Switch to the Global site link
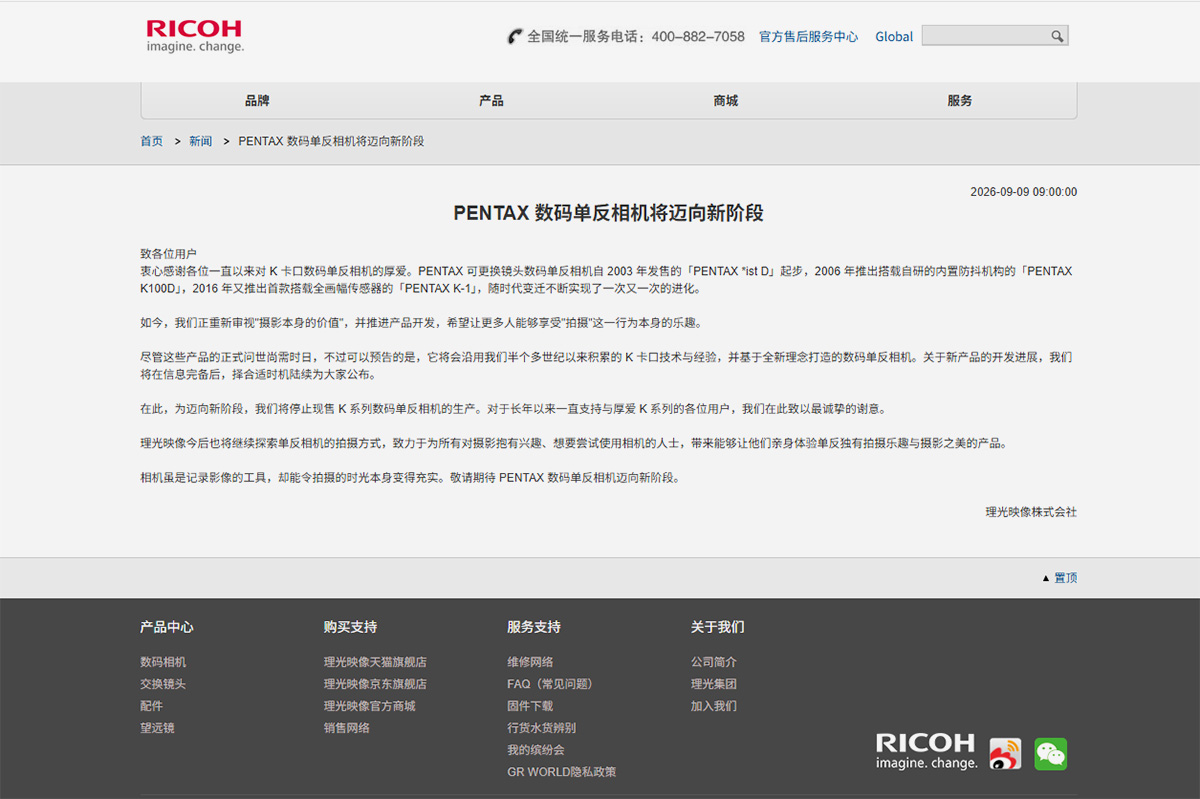1200x799 pixels. (x=894, y=37)
